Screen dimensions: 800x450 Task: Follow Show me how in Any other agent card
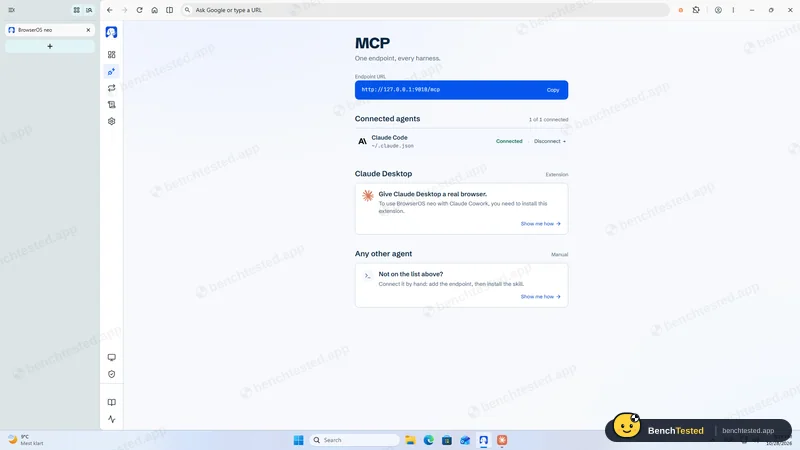(x=540, y=296)
